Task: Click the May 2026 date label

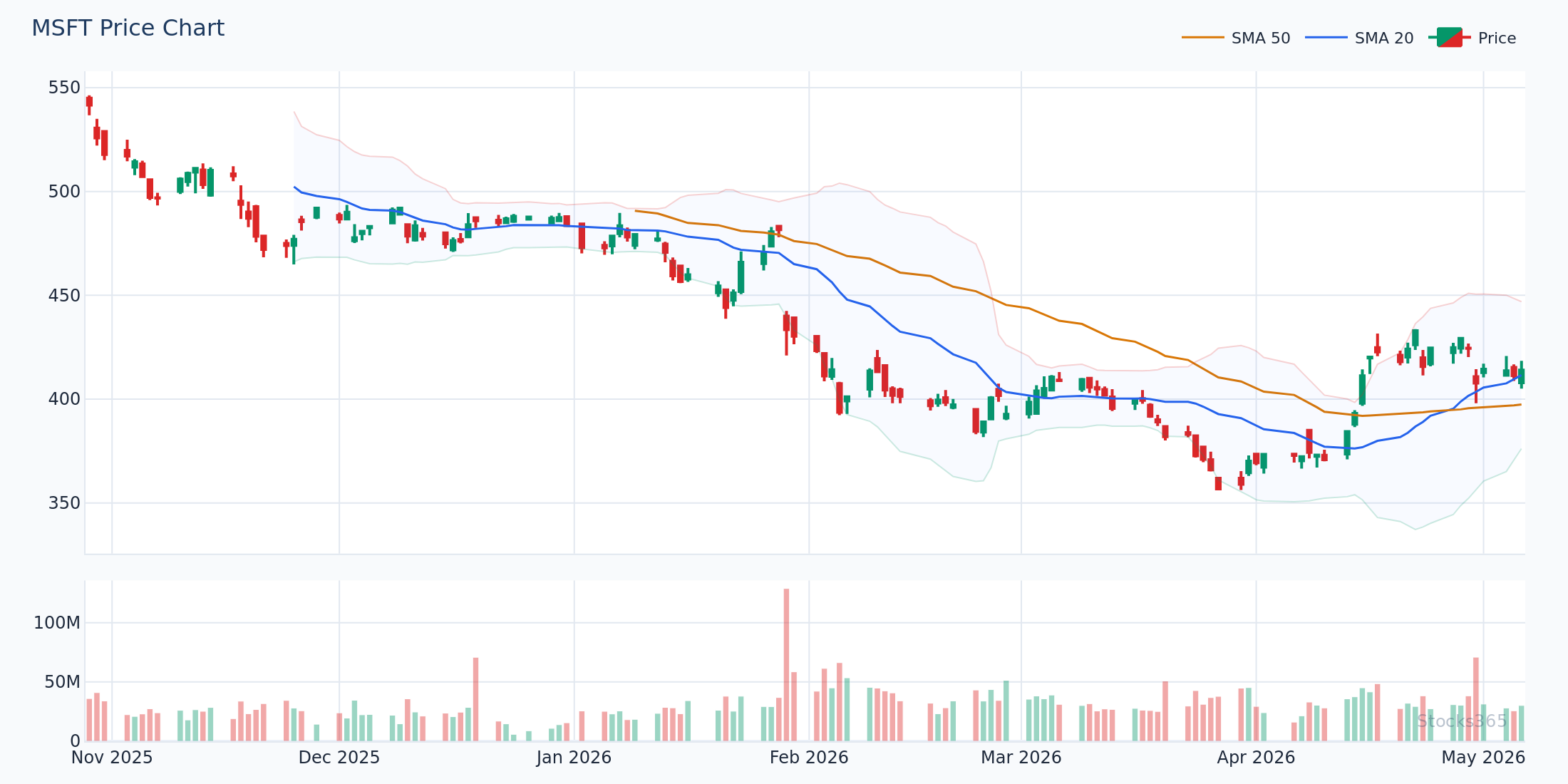Action: tap(1483, 758)
